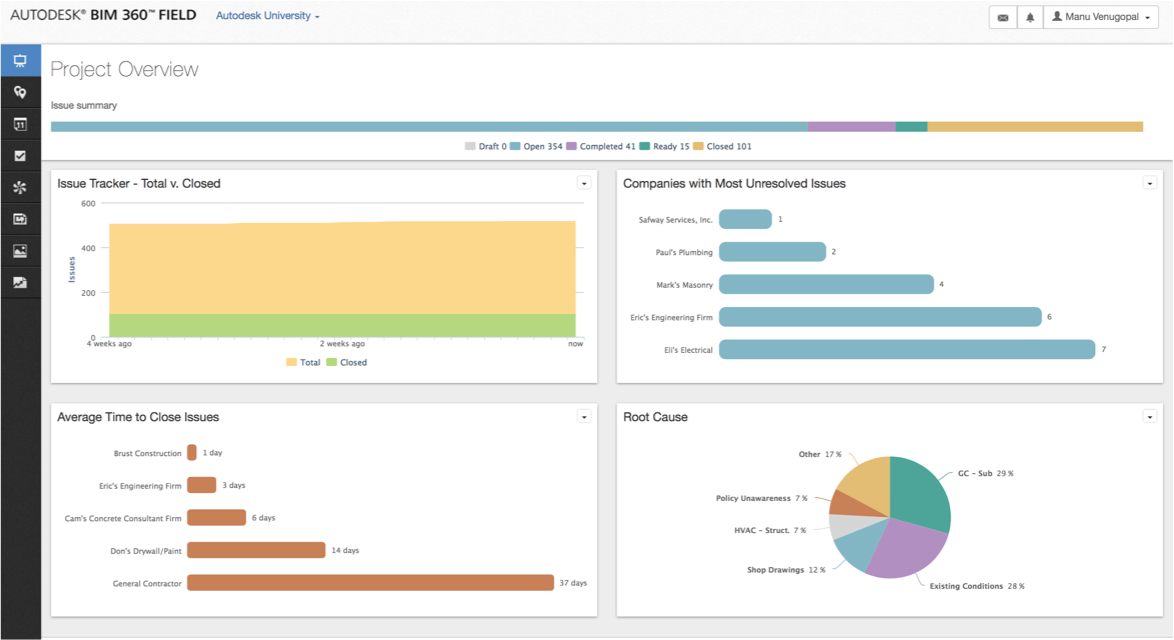Open the photos icon in sidebar
Image resolution: width=1174 pixels, height=640 pixels.
[x=20, y=251]
